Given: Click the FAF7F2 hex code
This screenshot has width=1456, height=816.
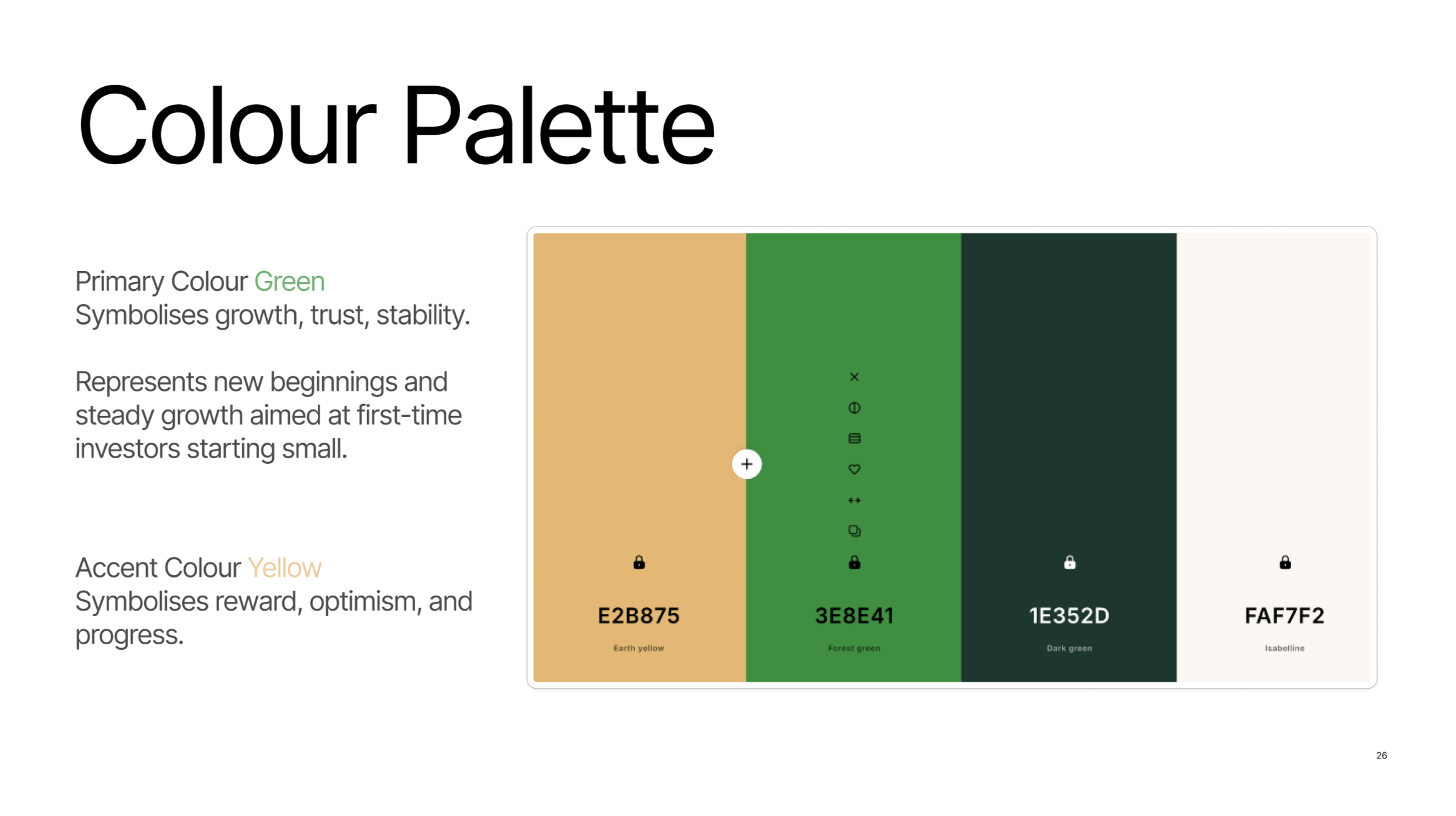Looking at the screenshot, I should [1285, 616].
